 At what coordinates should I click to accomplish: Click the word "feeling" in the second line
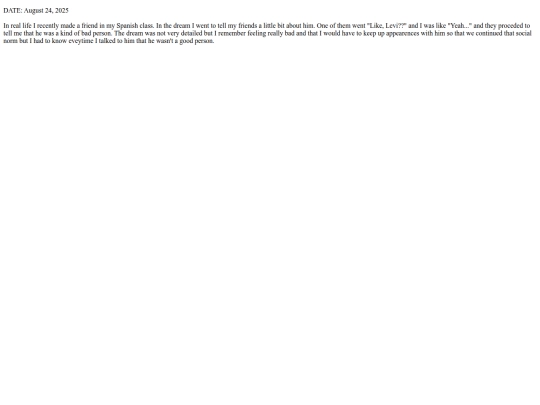coord(257,33)
